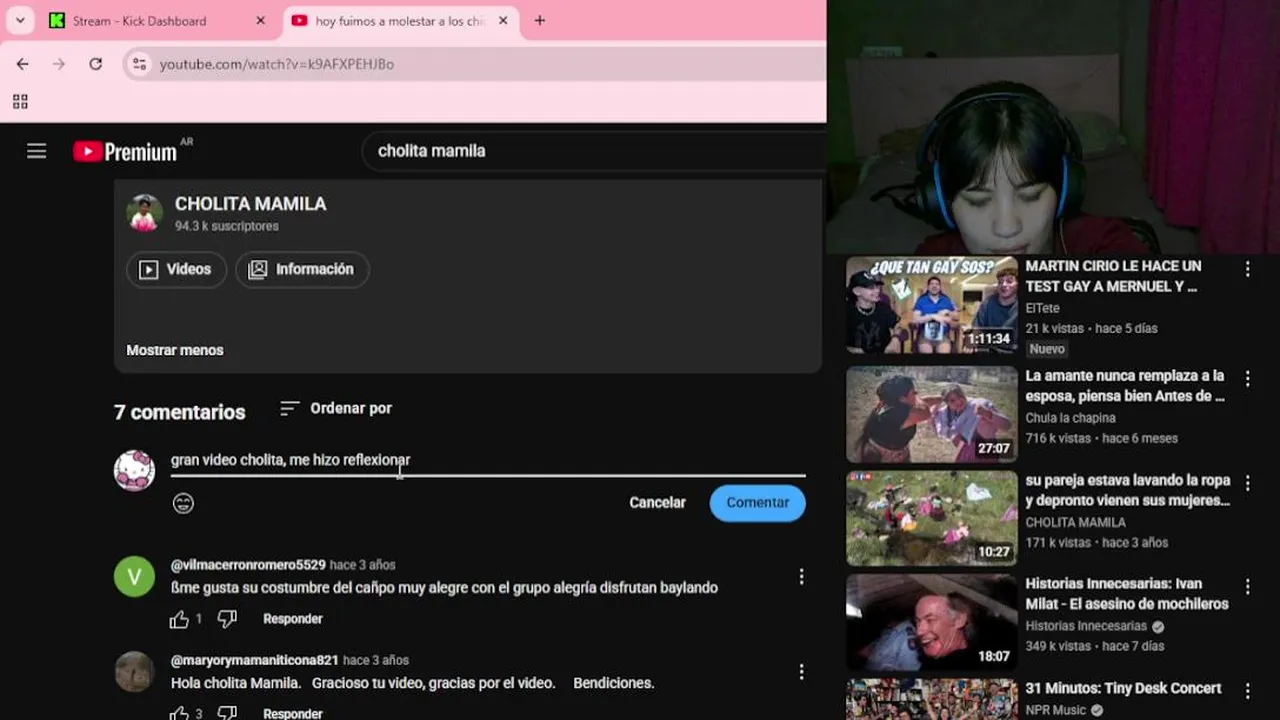Screen dimensions: 1280x720
Task: Open CHOLITA MAMILA channel avatar
Action: click(x=144, y=213)
